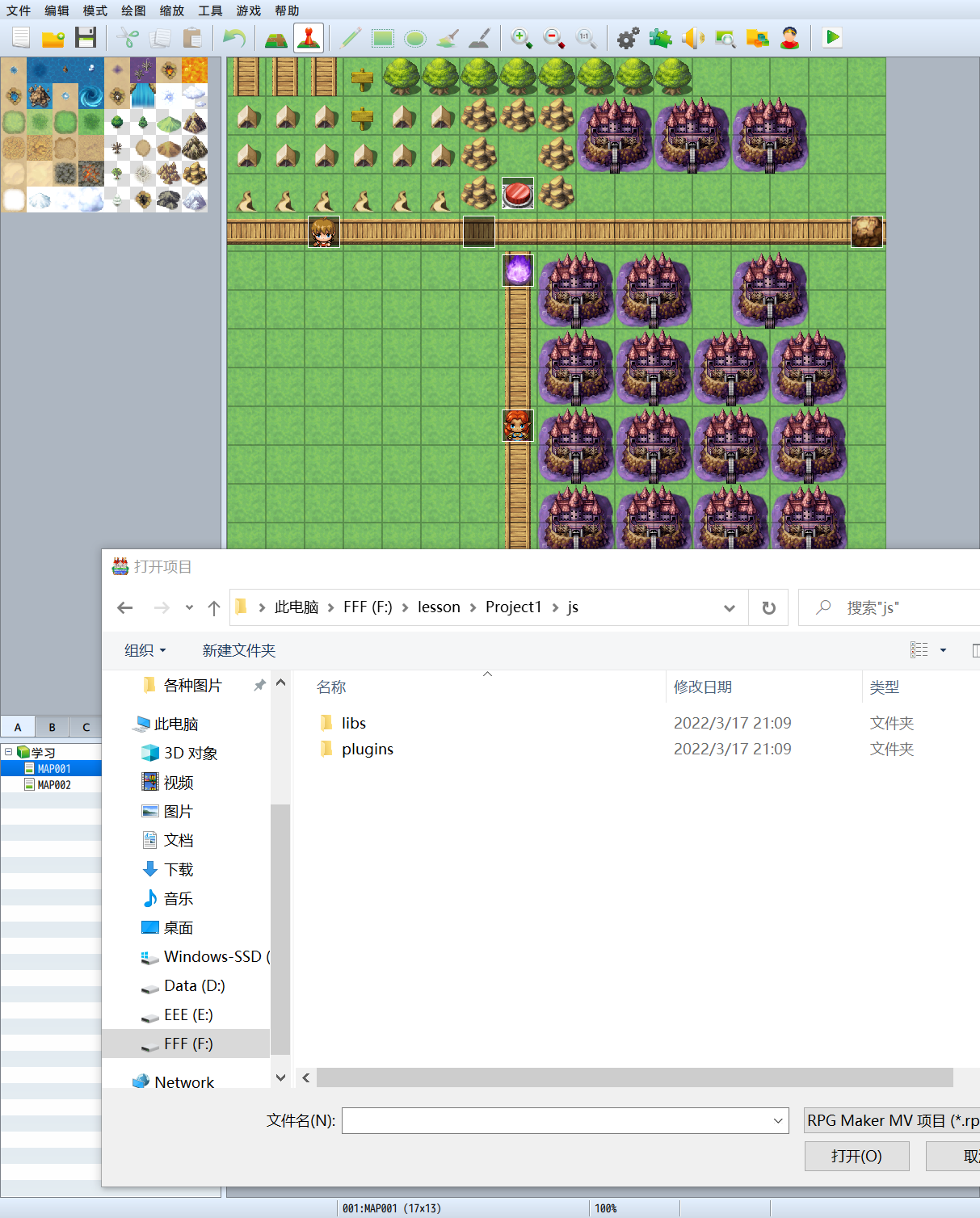The image size is (980, 1218).
Task: Open the 组织 dropdown menu
Action: [x=145, y=650]
